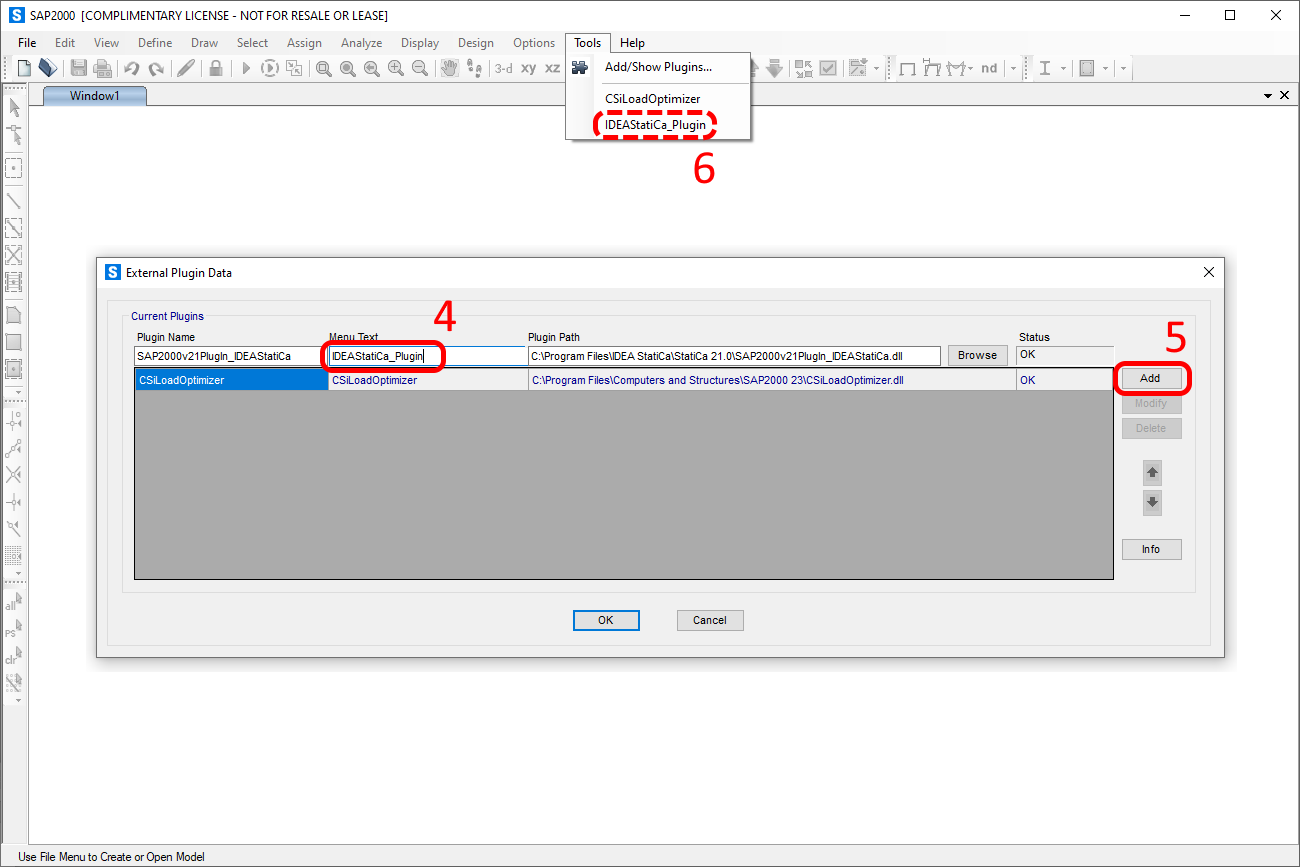This screenshot has height=867, width=1300.
Task: Click the puzzle-piece icon beside Add/Show Plugins
Action: pos(580,67)
